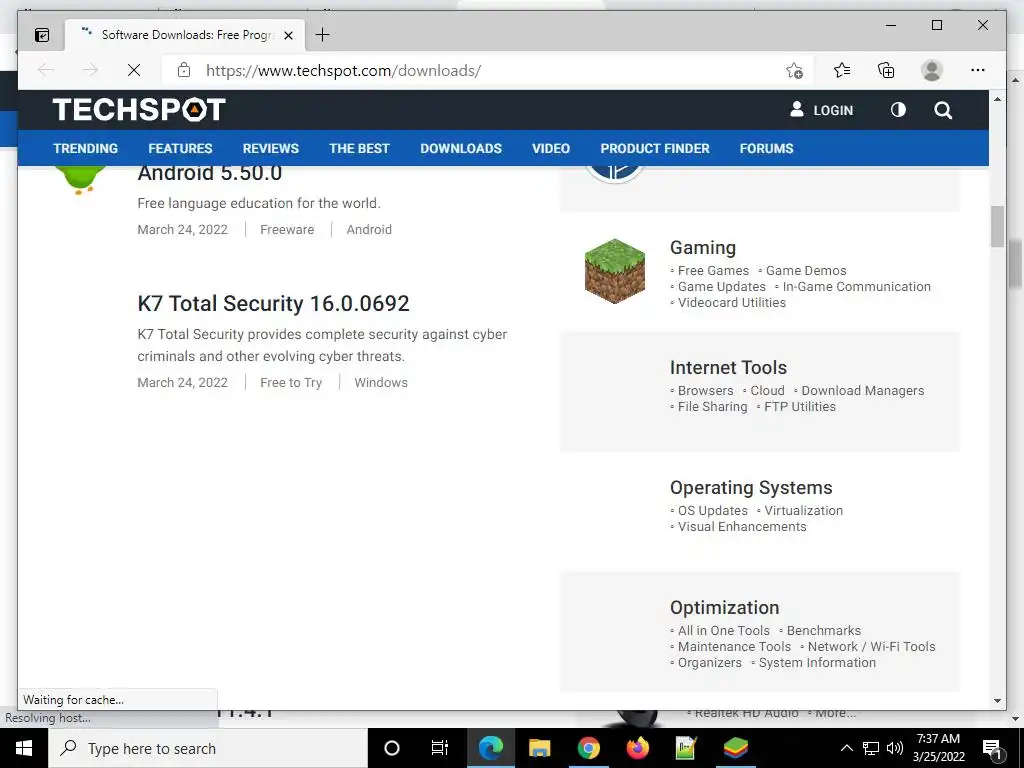Open the Favorites list icon
This screenshot has width=1024, height=768.
pyautogui.click(x=842, y=70)
